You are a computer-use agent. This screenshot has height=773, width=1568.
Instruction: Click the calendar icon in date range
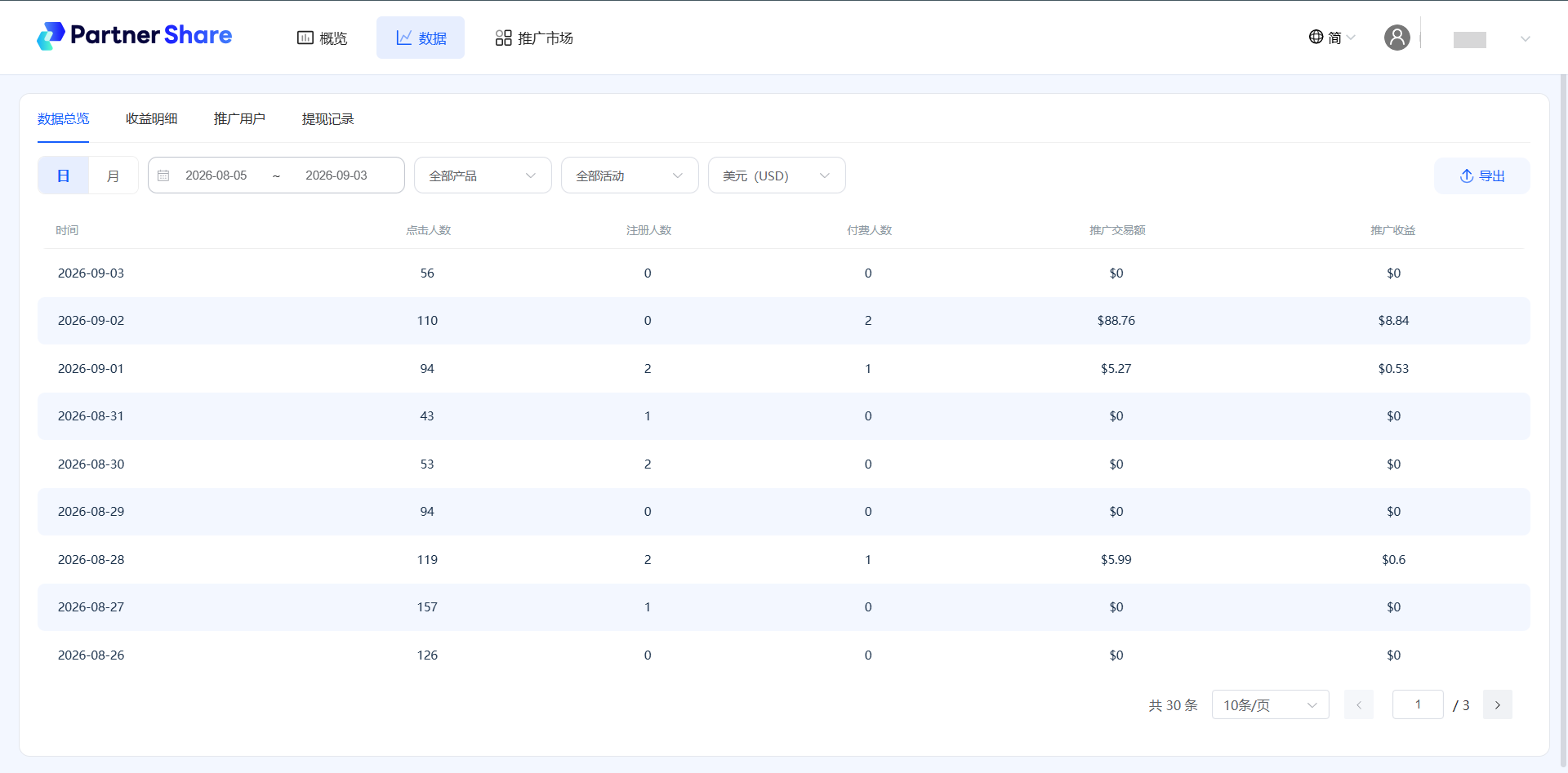pos(163,175)
